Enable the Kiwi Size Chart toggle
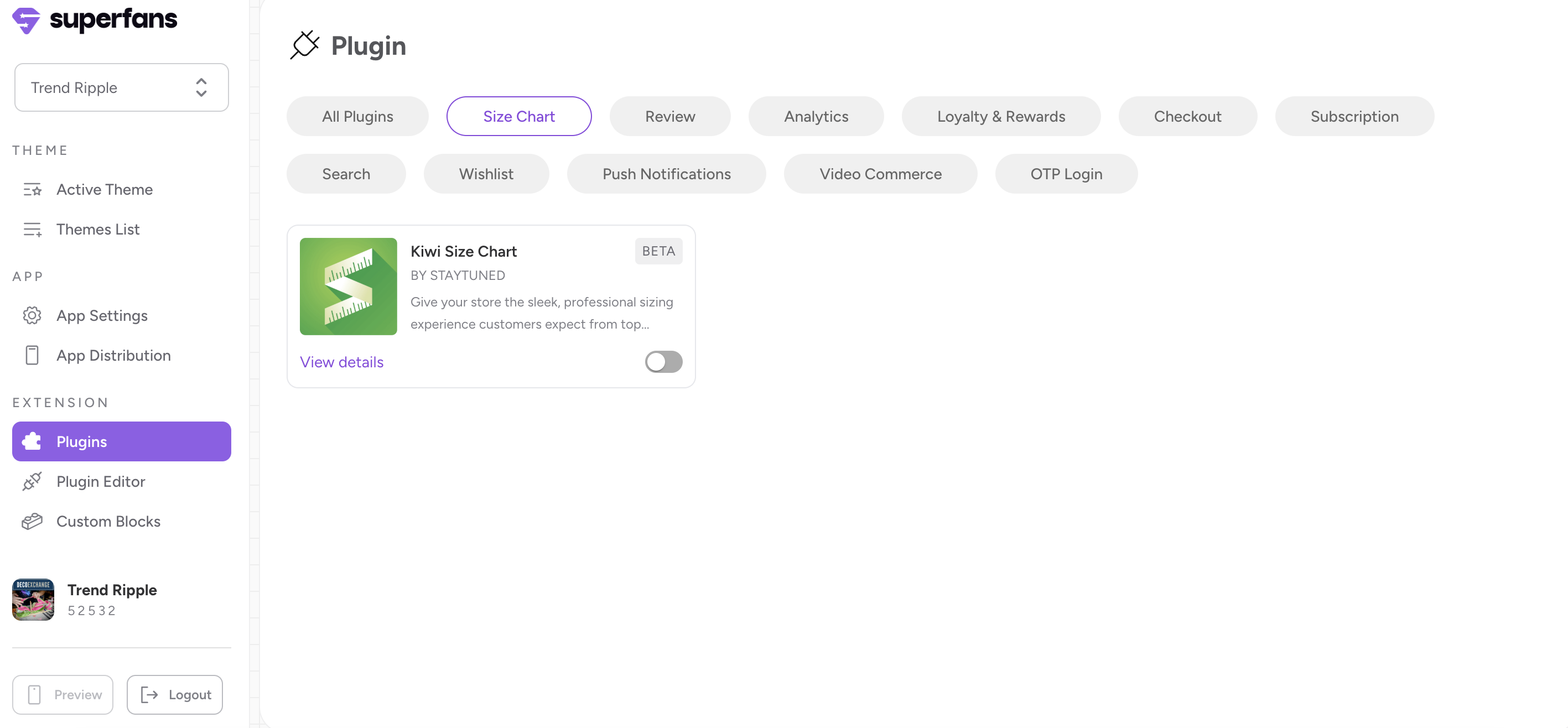 pyautogui.click(x=663, y=362)
